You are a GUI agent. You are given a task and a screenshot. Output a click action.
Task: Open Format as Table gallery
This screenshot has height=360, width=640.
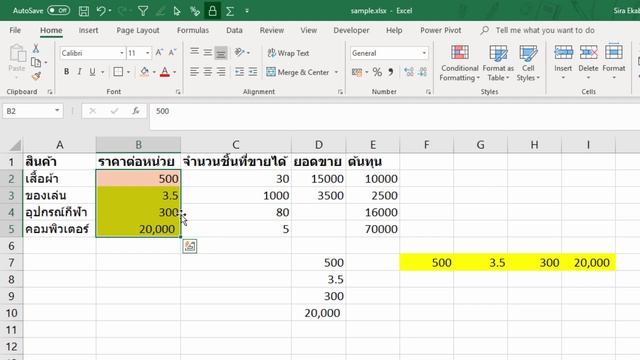point(498,63)
